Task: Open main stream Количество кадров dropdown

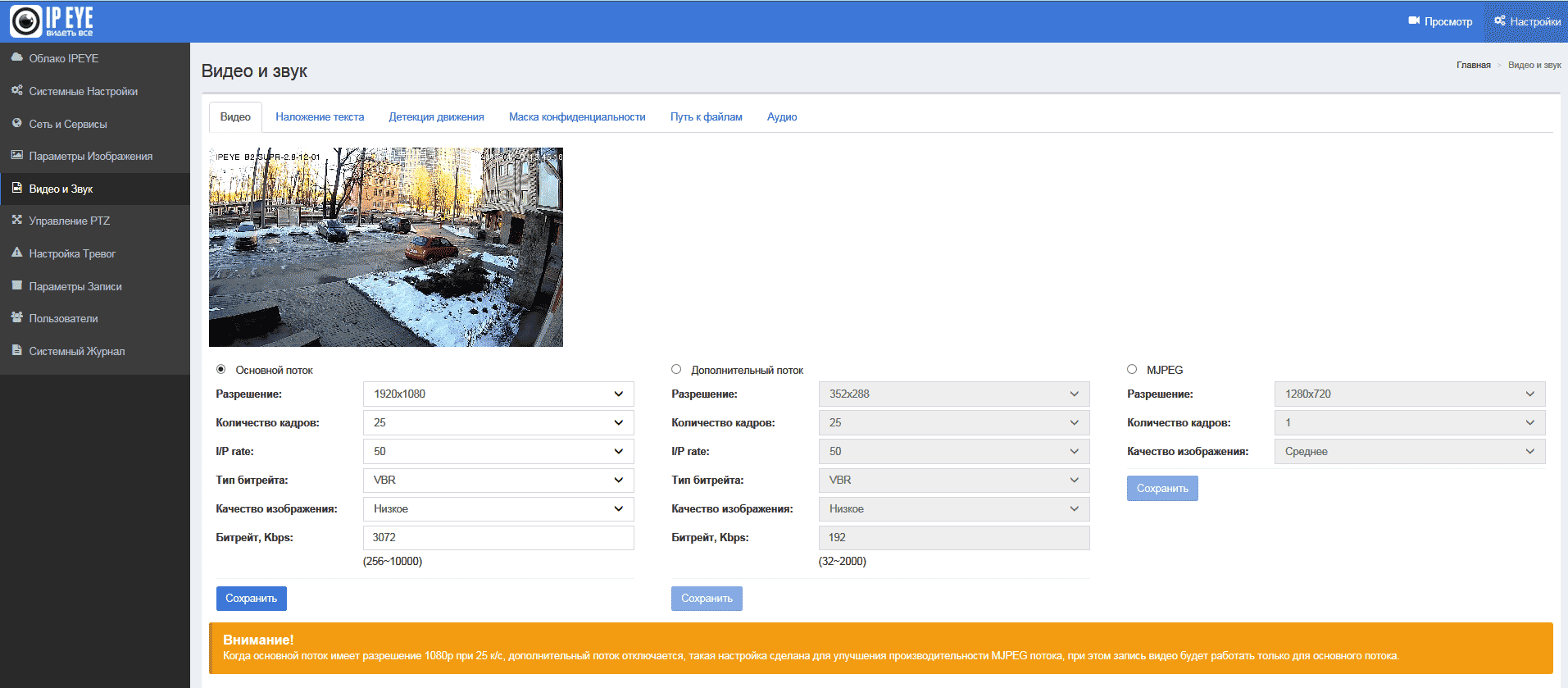Action: coord(498,423)
